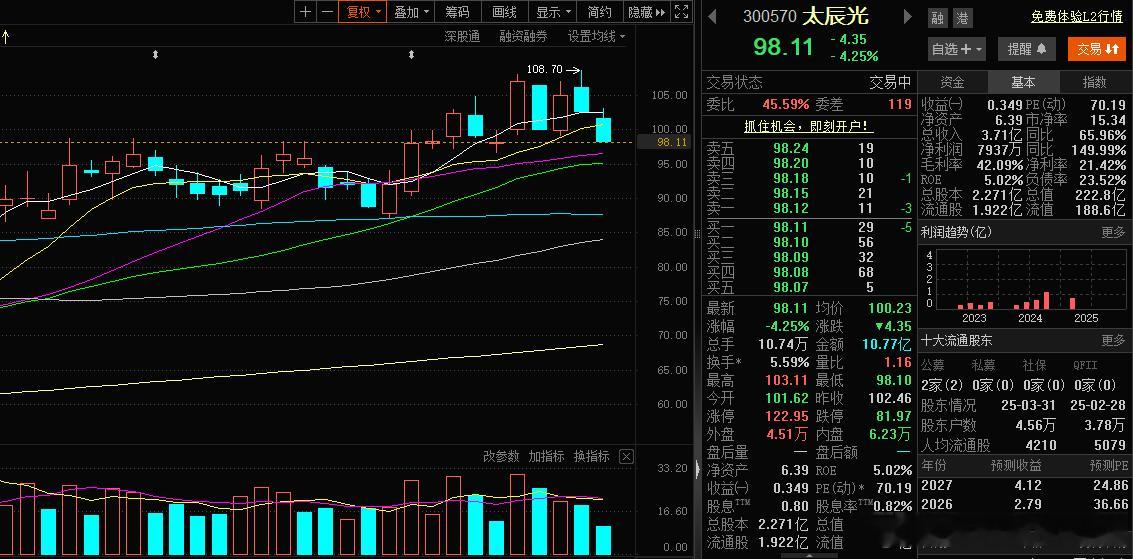Screen dimensions: 1133x559
Task: Click the 2026 forecast row
Action: tap(1024, 504)
